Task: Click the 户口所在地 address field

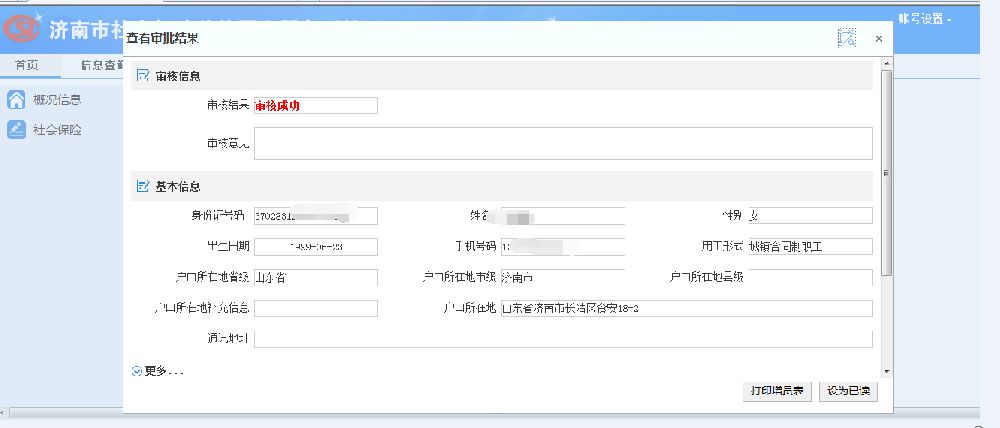Action: 686,308
